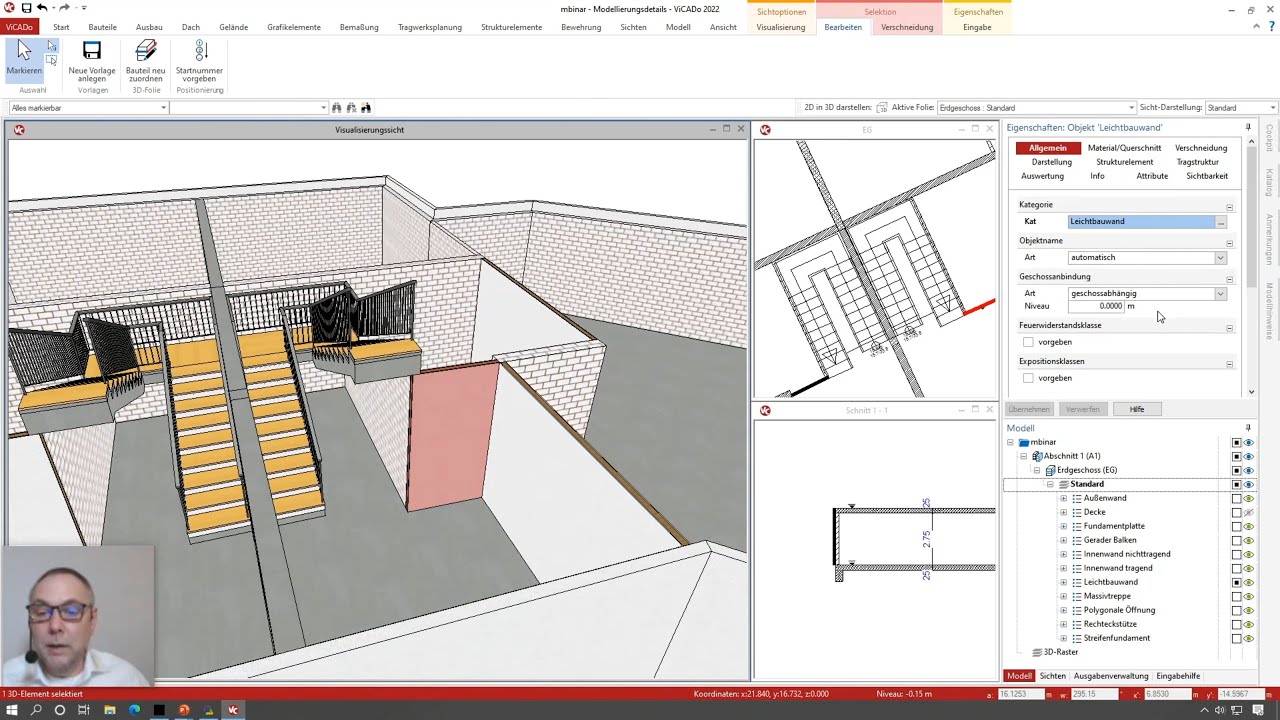The image size is (1280, 720).
Task: Click the Verwerfen button
Action: (x=1083, y=409)
